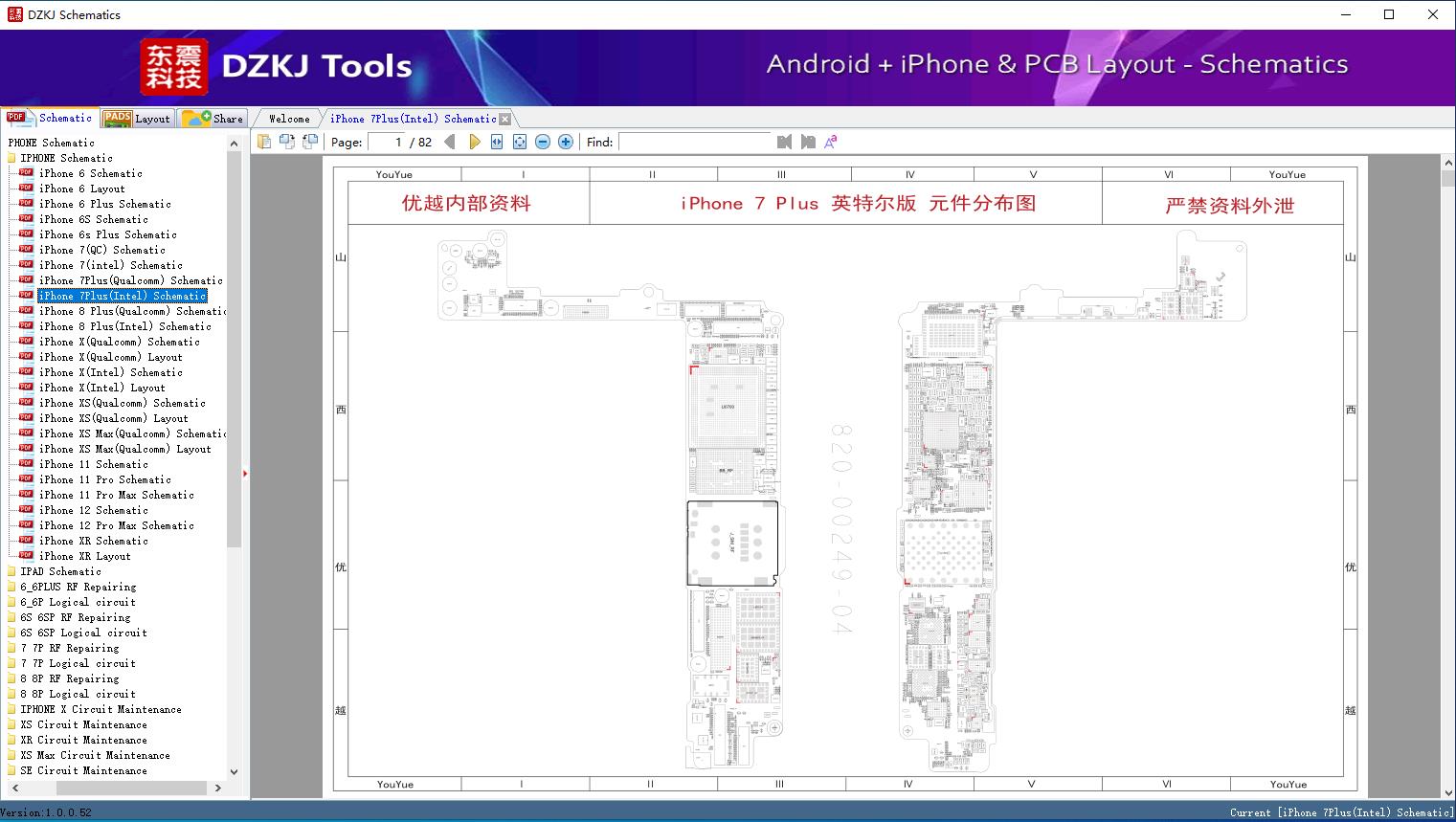Click the Find text box
The width and height of the screenshot is (1456, 822).
(694, 142)
